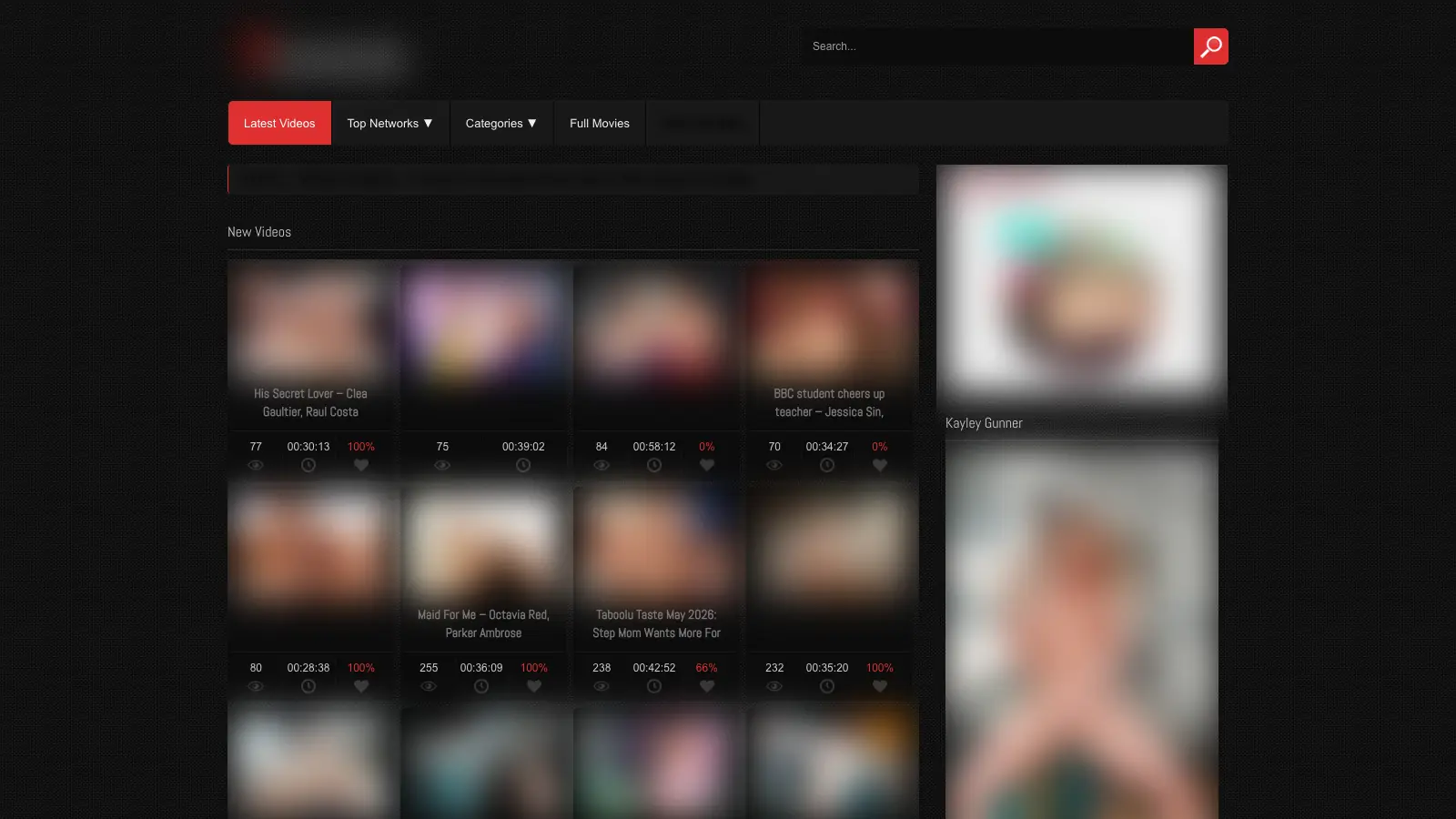1456x819 pixels.
Task: Open the thumbnail of the 00:28:38 video
Action: tap(310, 544)
